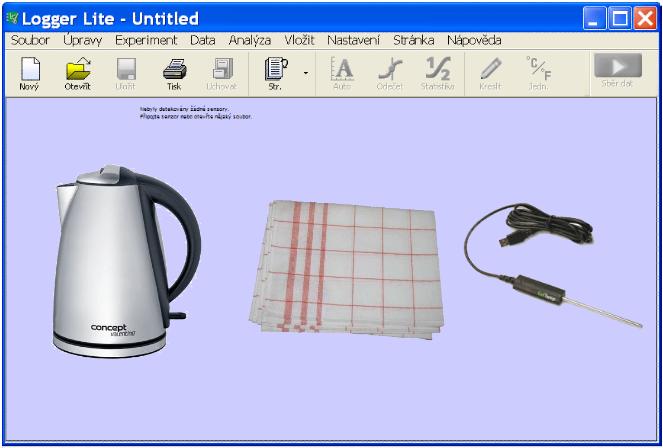Open a file with the Otevřít folder icon
Image resolution: width=663 pixels, height=448 pixels.
point(78,69)
